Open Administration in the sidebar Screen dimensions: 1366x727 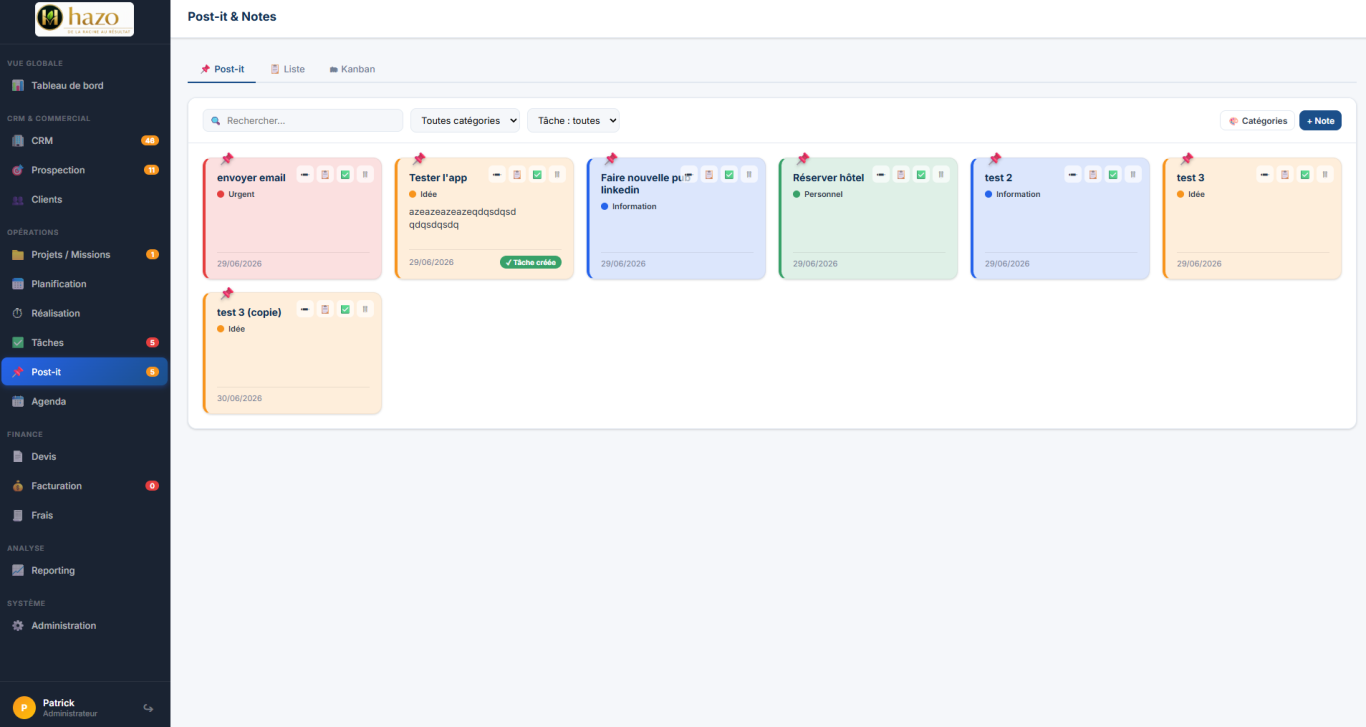(85, 625)
